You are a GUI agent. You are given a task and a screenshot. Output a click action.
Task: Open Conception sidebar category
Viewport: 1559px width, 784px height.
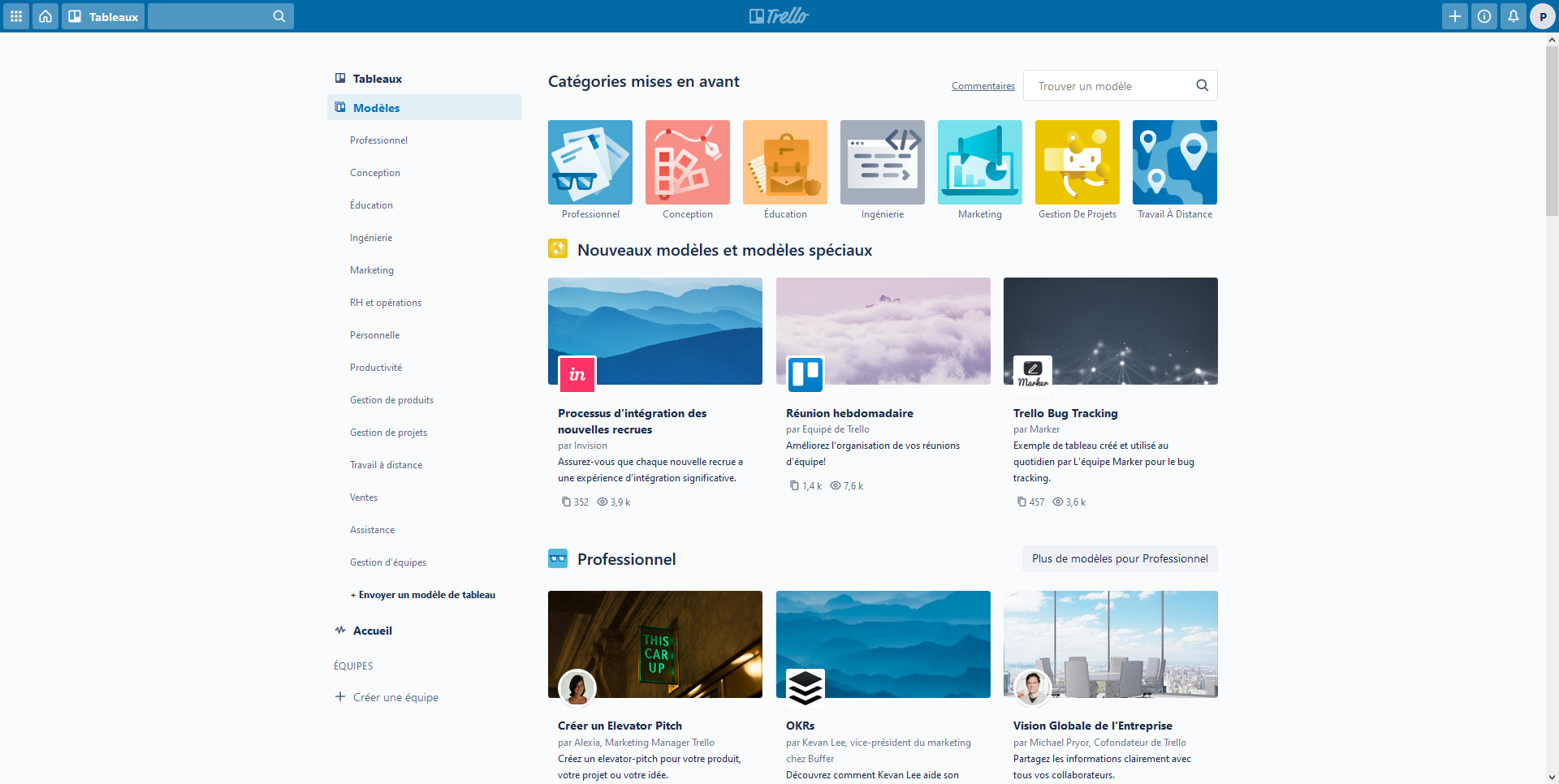point(375,173)
